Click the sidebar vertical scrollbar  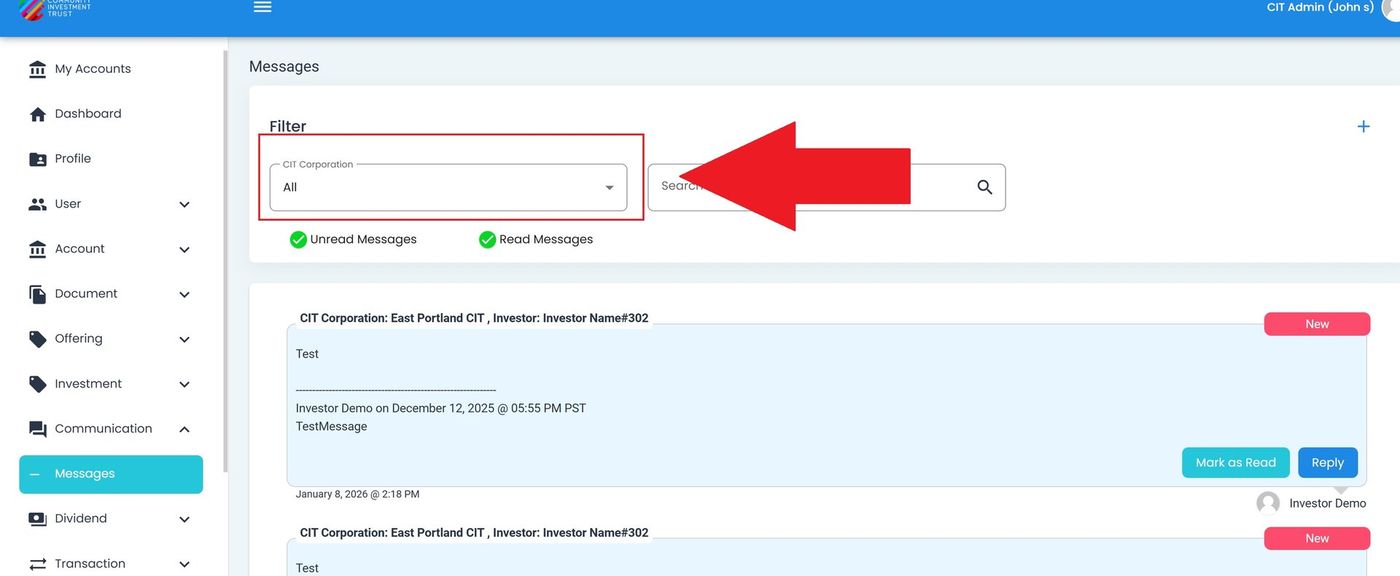pos(225,260)
